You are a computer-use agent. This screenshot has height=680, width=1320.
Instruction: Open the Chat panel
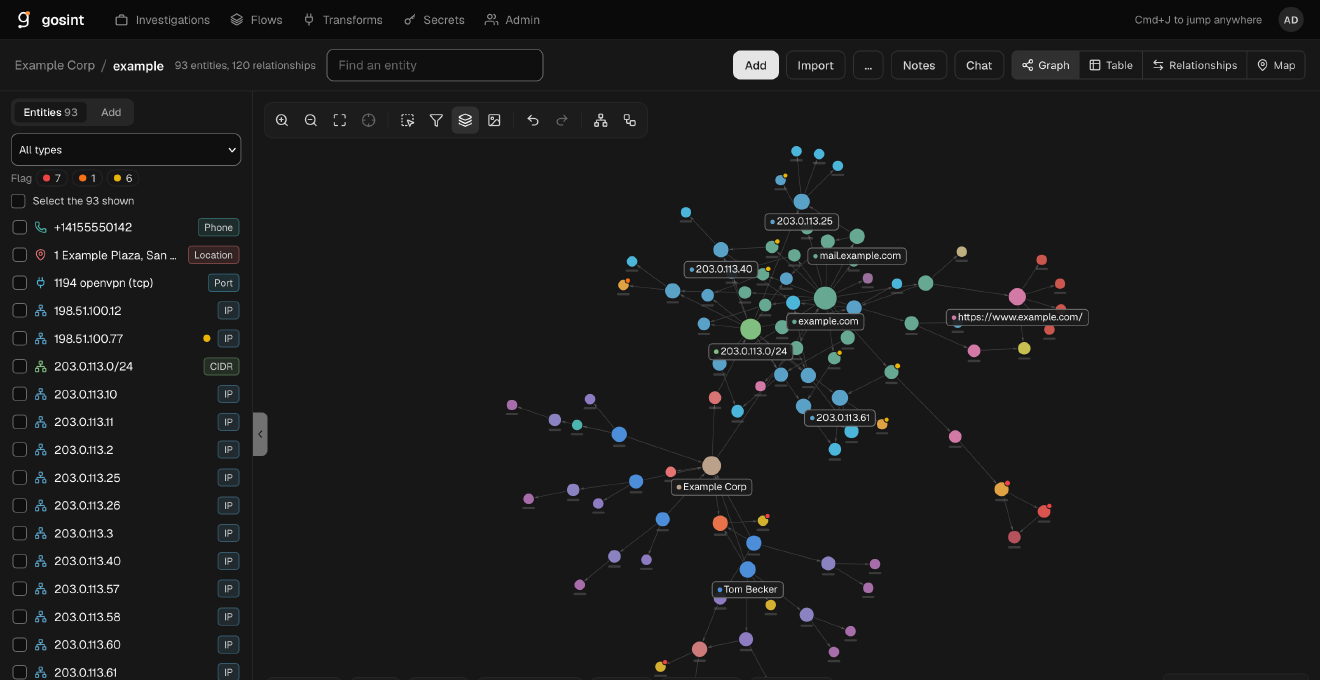979,65
